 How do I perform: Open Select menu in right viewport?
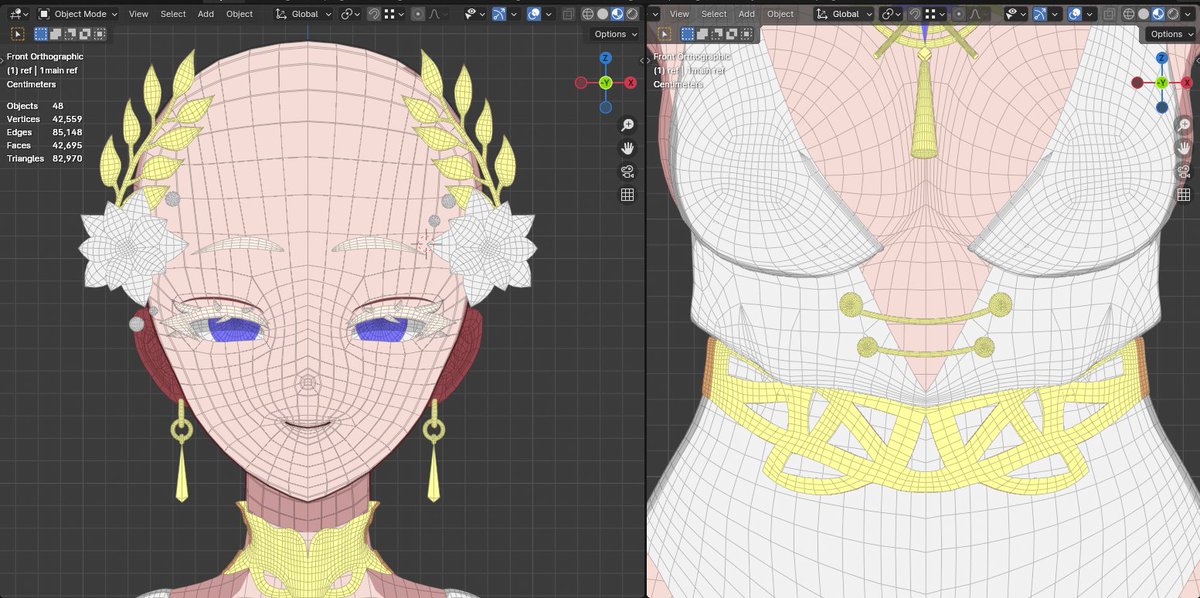click(x=714, y=14)
